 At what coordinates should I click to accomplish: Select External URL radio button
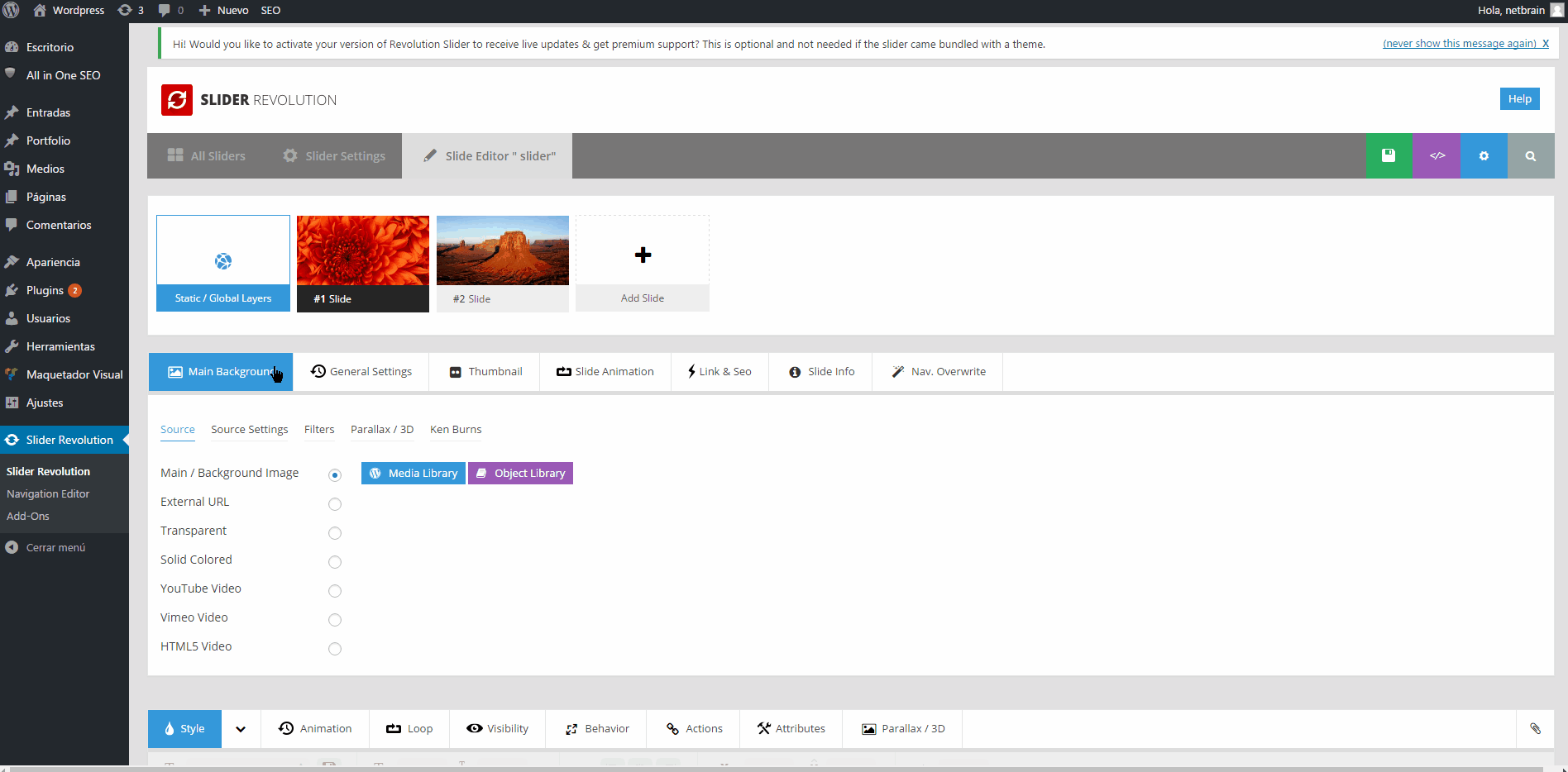coord(335,504)
